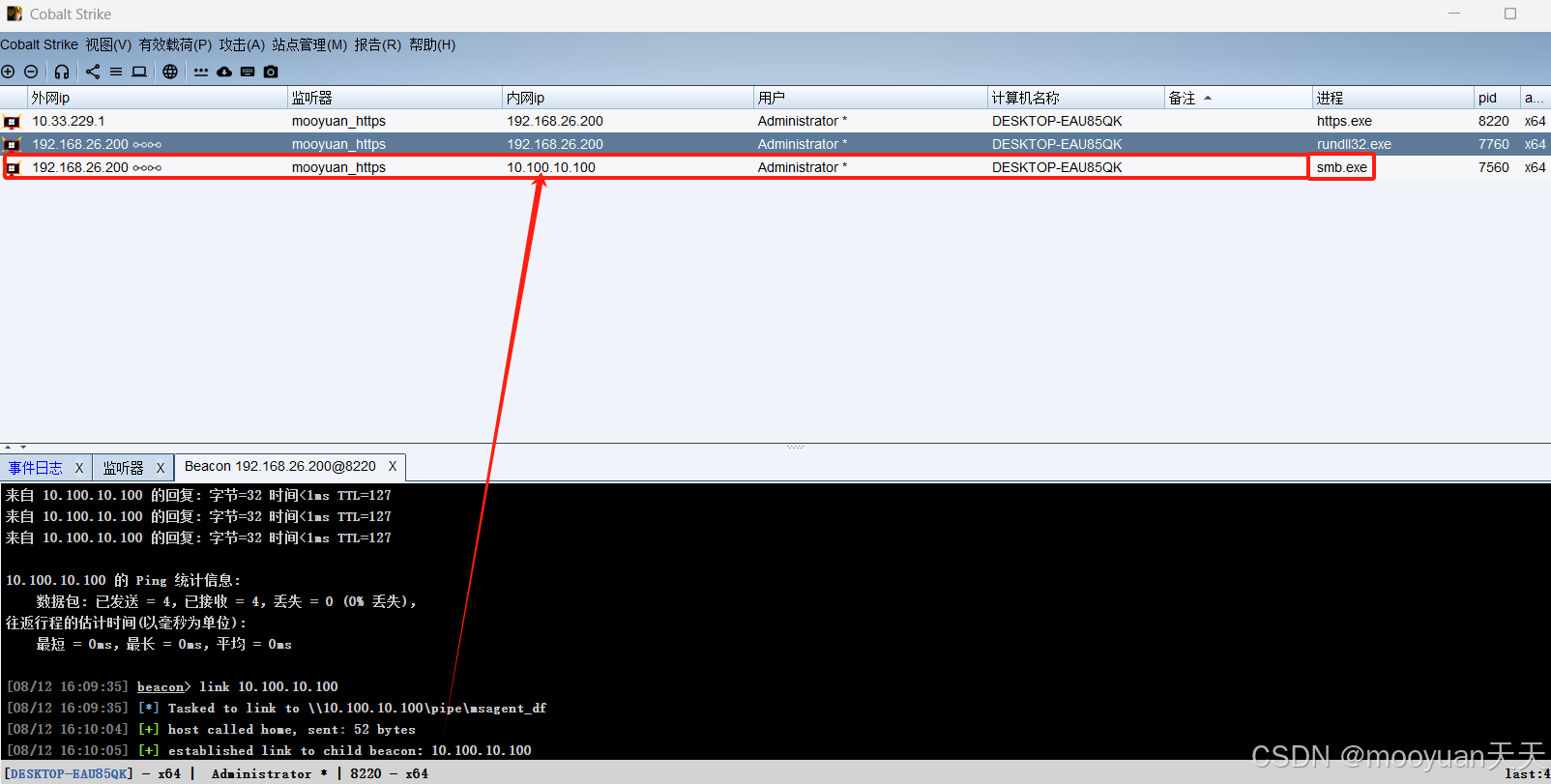
Task: Open listeners via headphones icon
Action: click(62, 72)
